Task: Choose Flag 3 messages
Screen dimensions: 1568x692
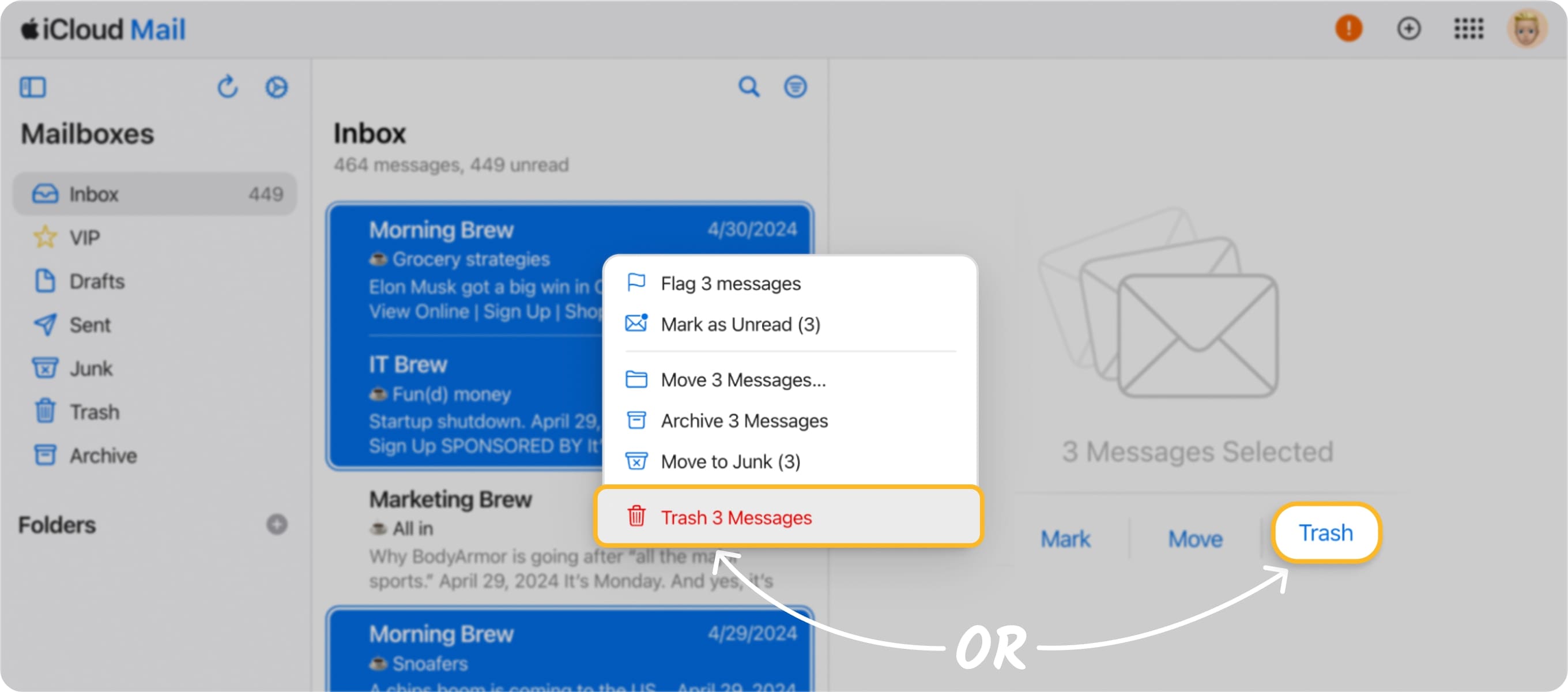Action: [x=790, y=283]
